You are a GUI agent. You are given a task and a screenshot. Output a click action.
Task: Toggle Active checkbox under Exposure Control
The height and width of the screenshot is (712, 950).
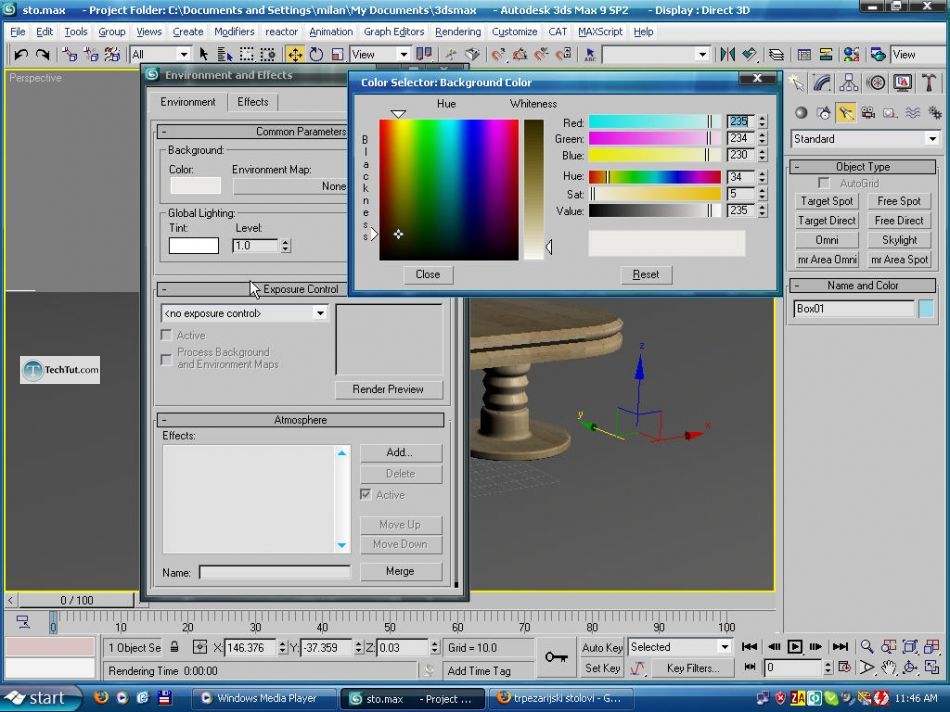pyautogui.click(x=166, y=335)
